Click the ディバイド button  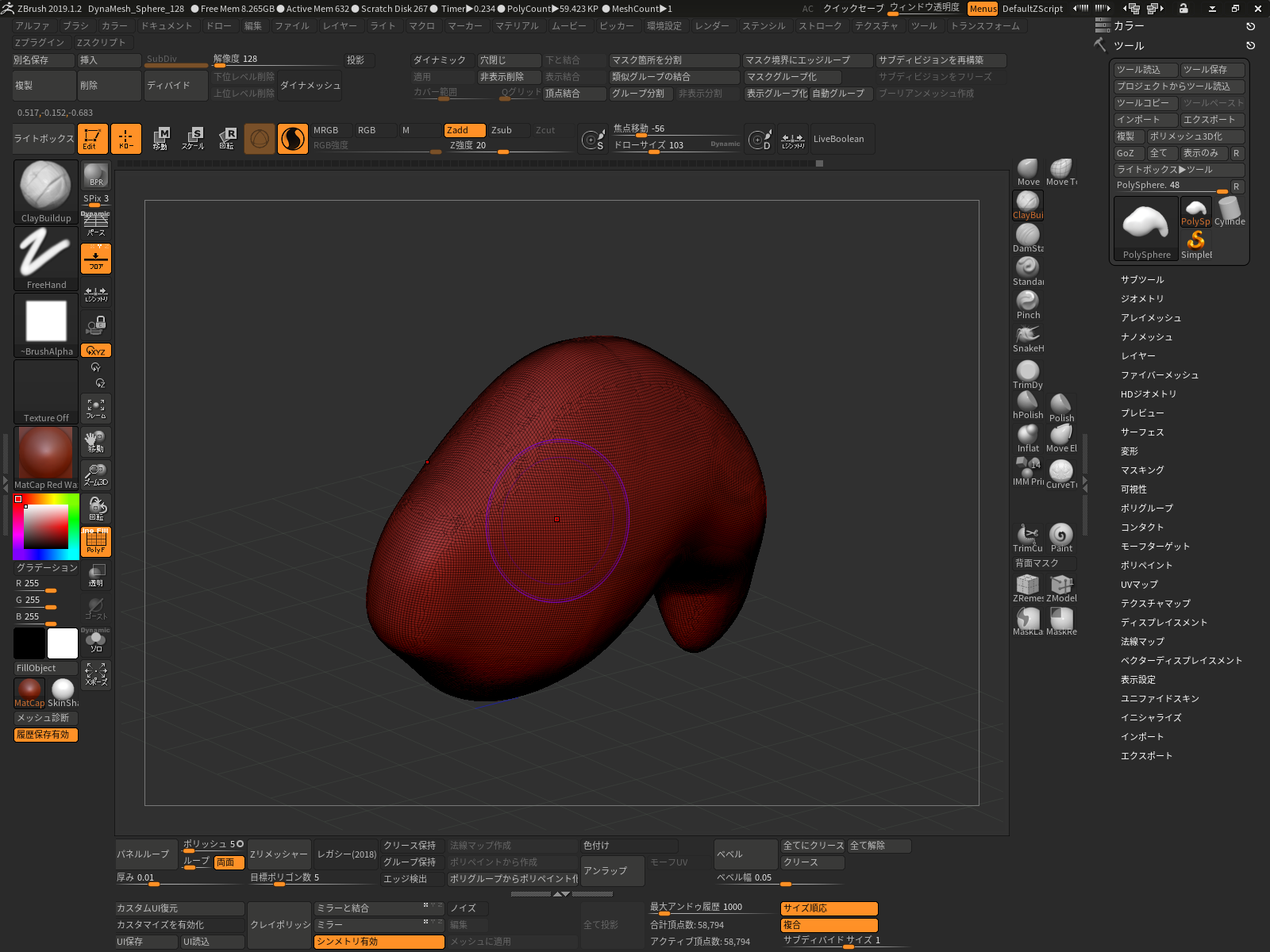click(176, 86)
